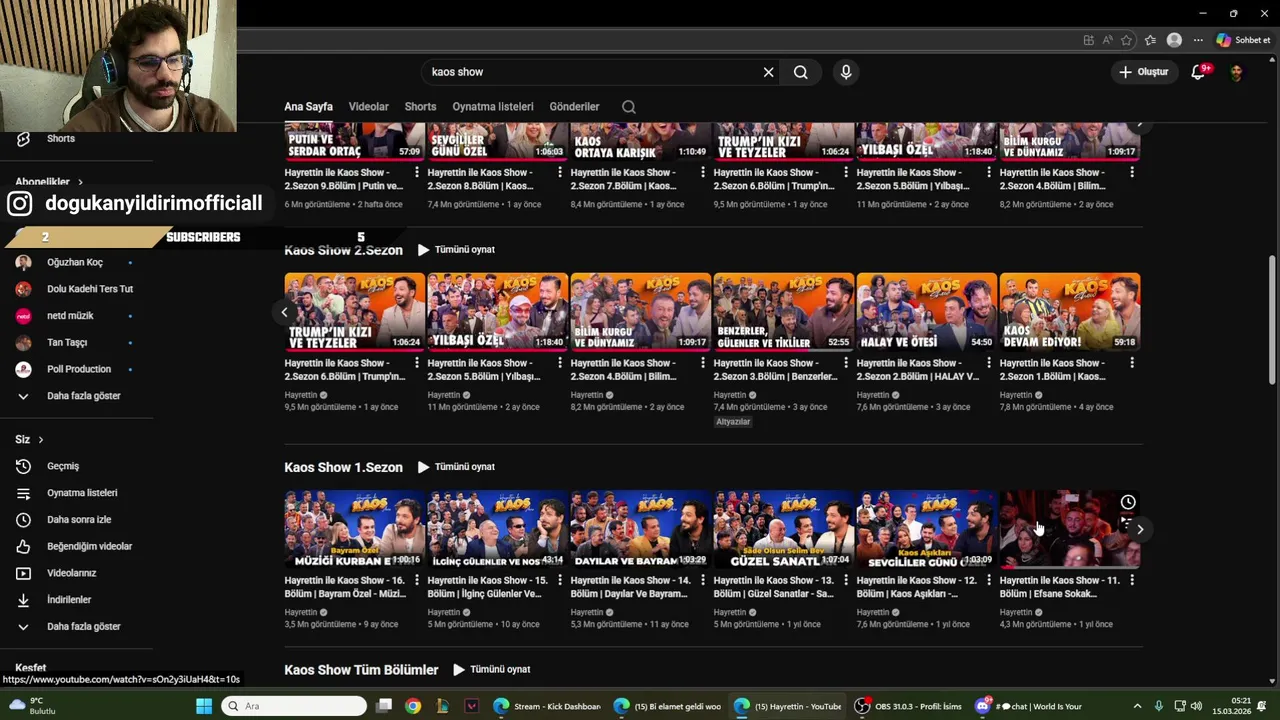Activate voice search microphone icon
The height and width of the screenshot is (720, 1280).
tap(846, 72)
